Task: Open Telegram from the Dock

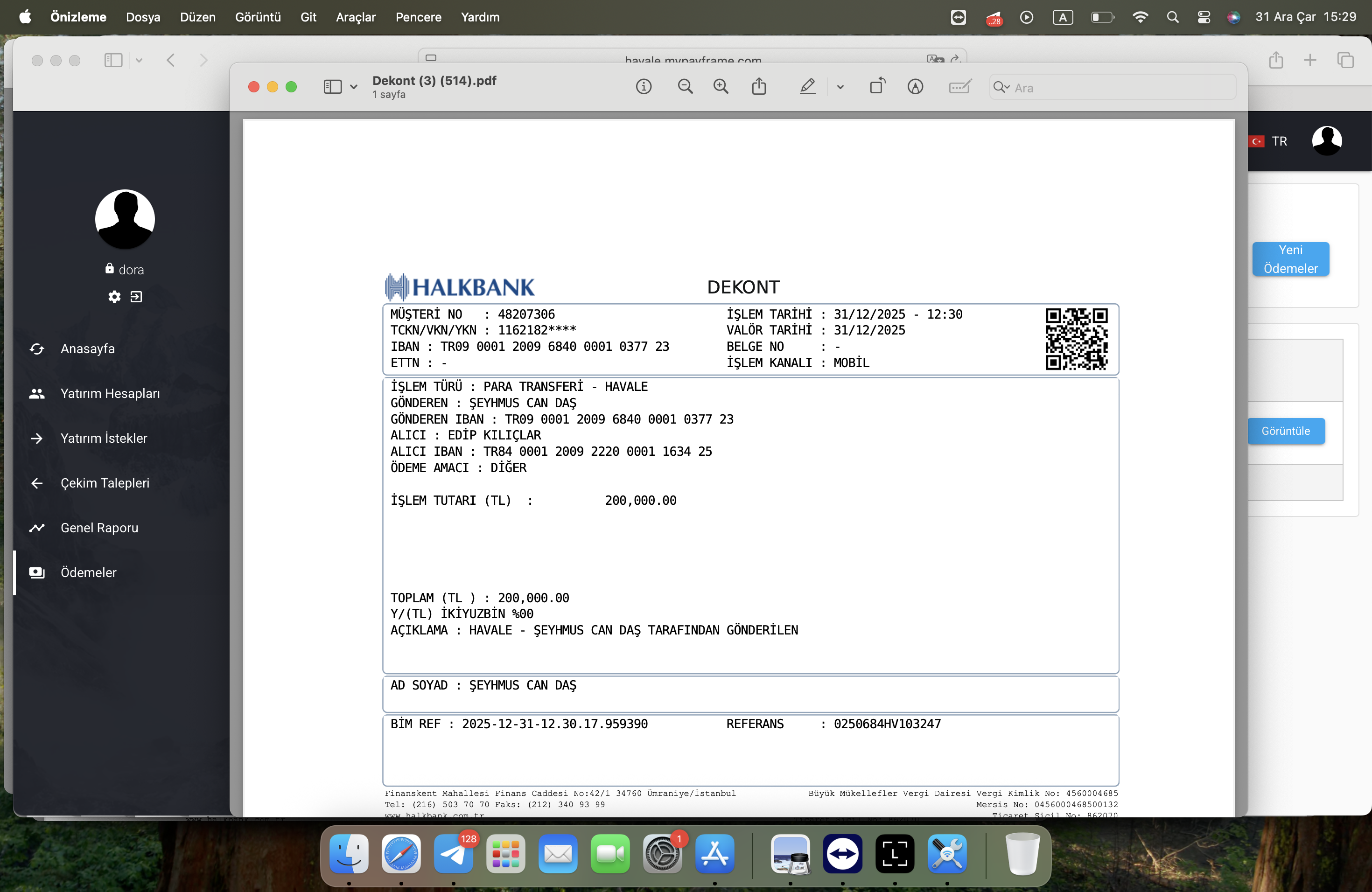Action: click(454, 853)
